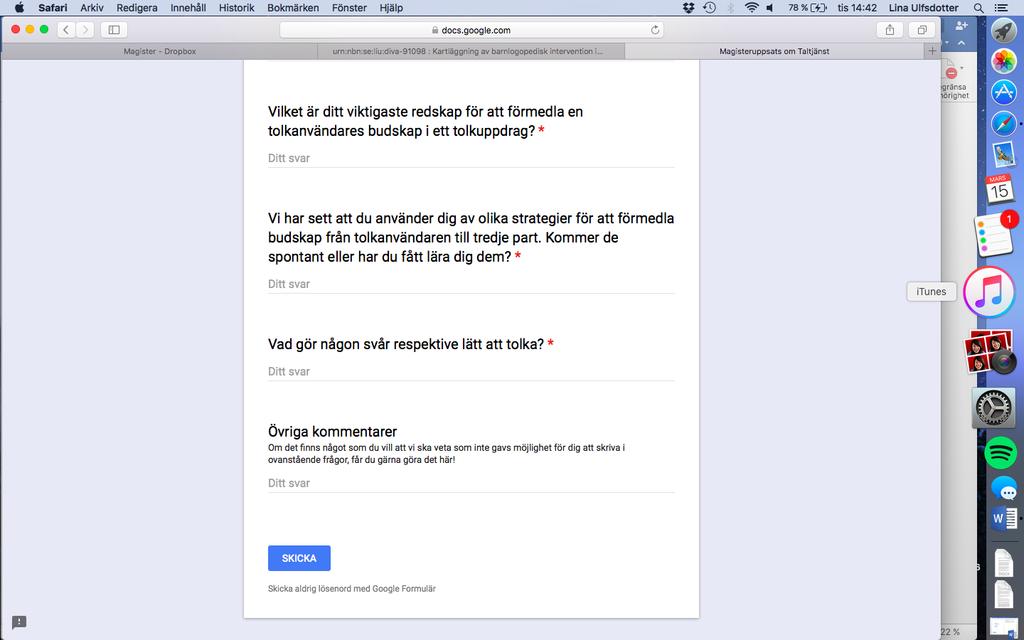Image resolution: width=1024 pixels, height=640 pixels.
Task: Open Preview app from the Dock
Action: tap(1003, 155)
